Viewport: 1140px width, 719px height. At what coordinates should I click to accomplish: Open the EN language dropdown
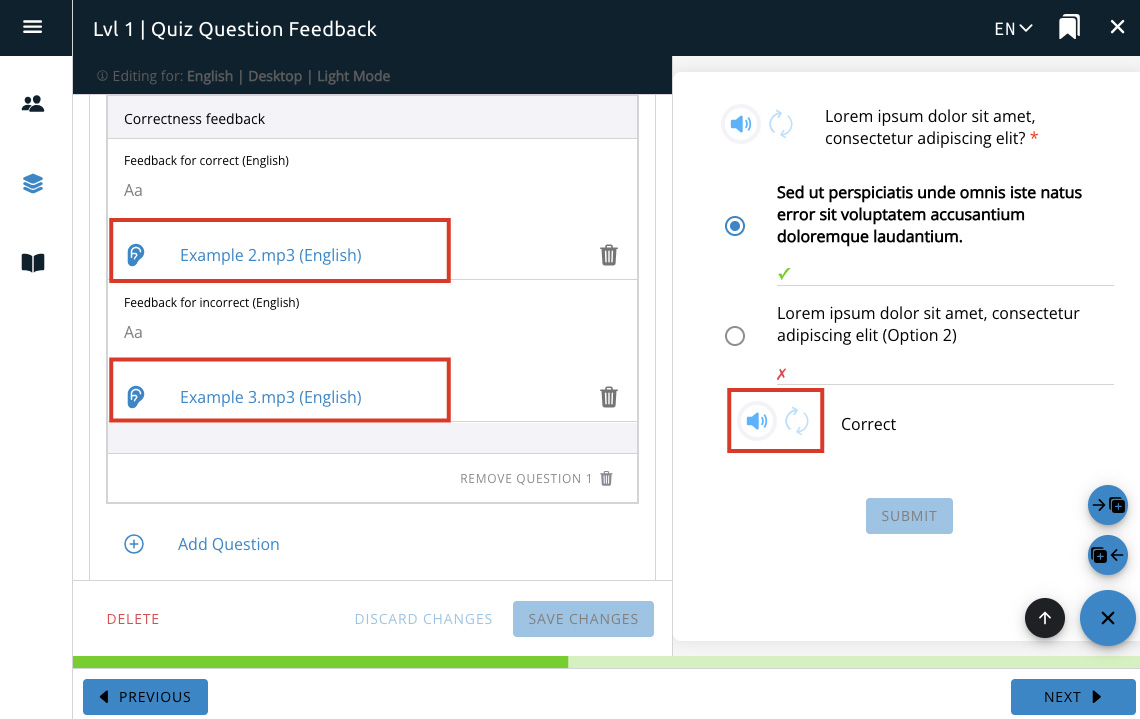[x=1013, y=28]
